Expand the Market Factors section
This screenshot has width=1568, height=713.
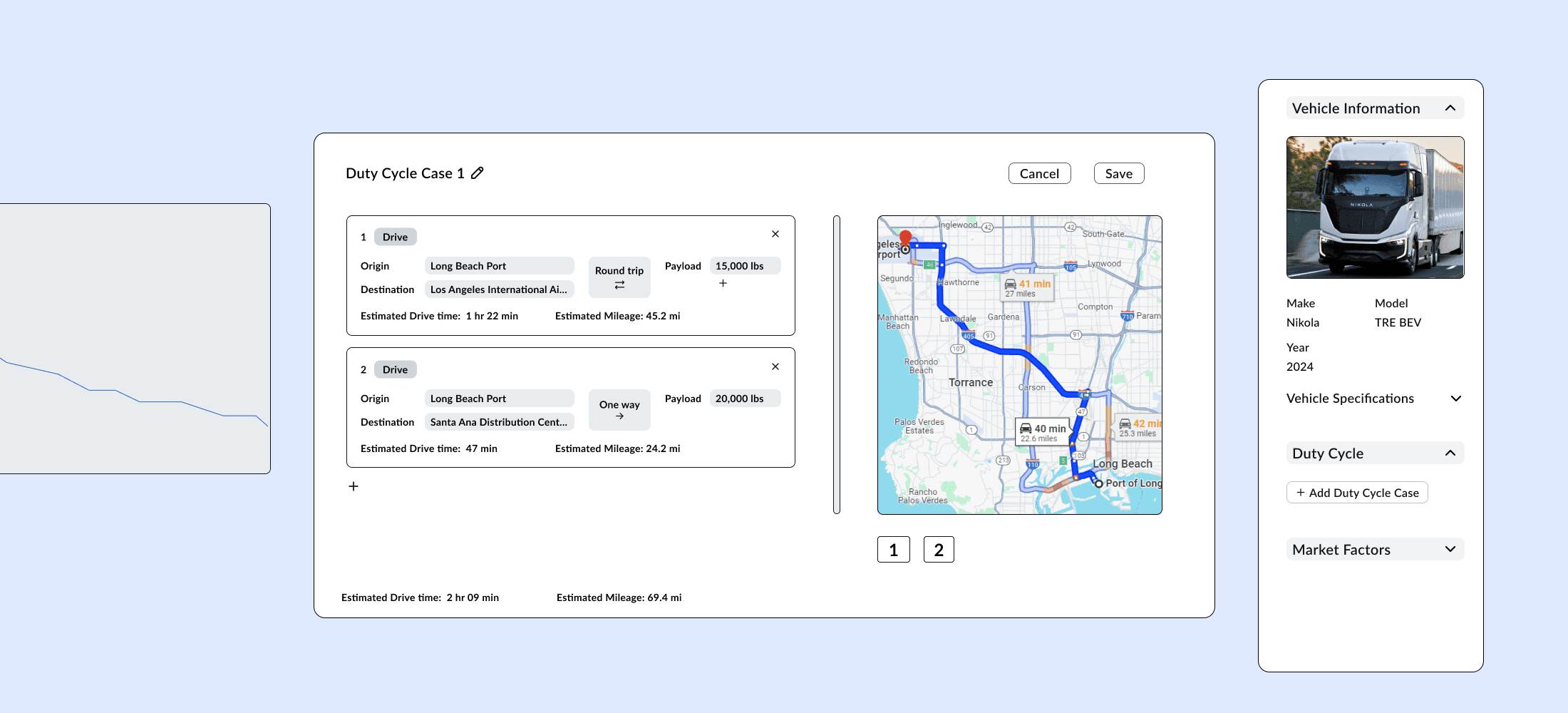(1450, 550)
